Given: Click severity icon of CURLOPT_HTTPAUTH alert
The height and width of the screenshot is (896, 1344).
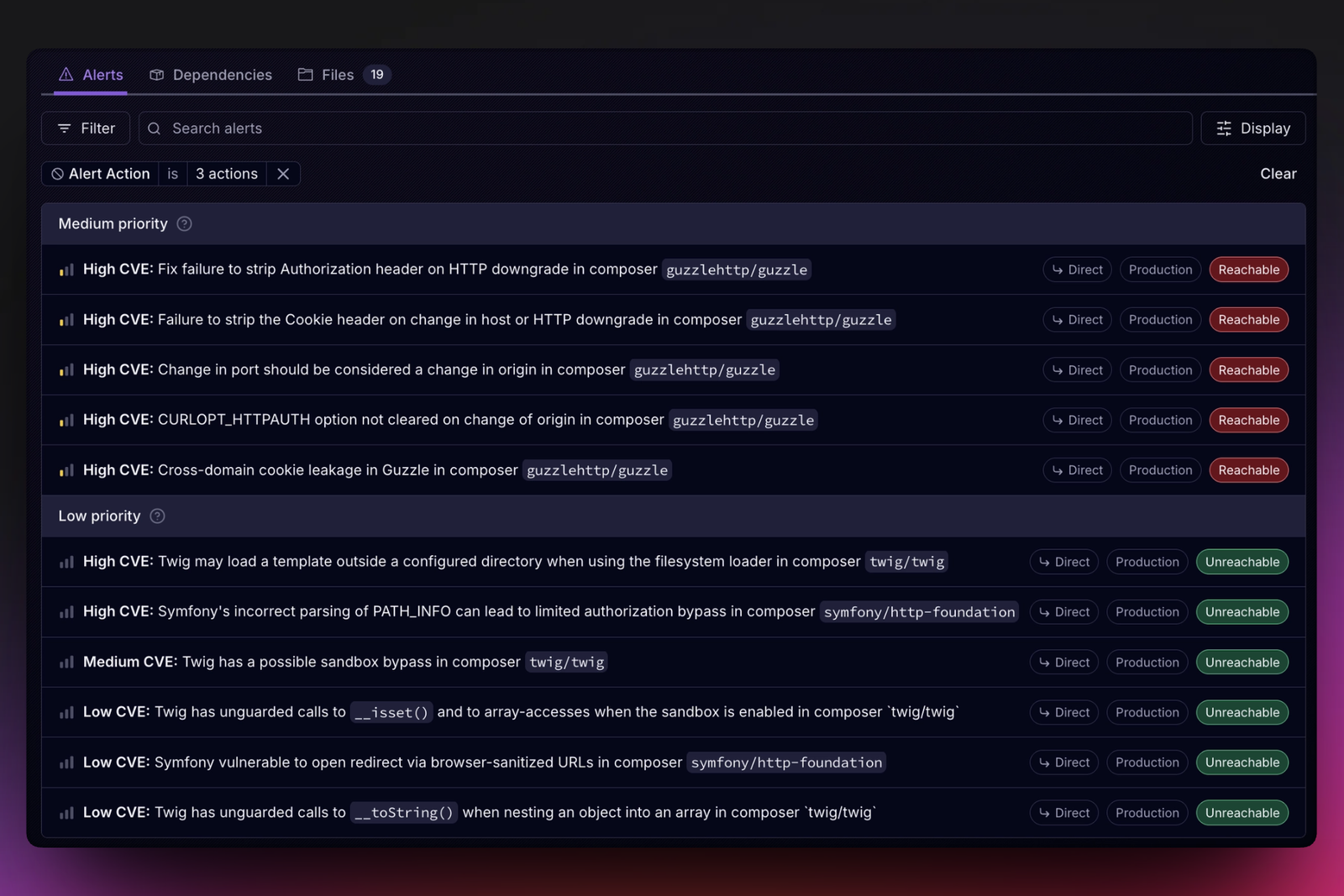Looking at the screenshot, I should (66, 420).
